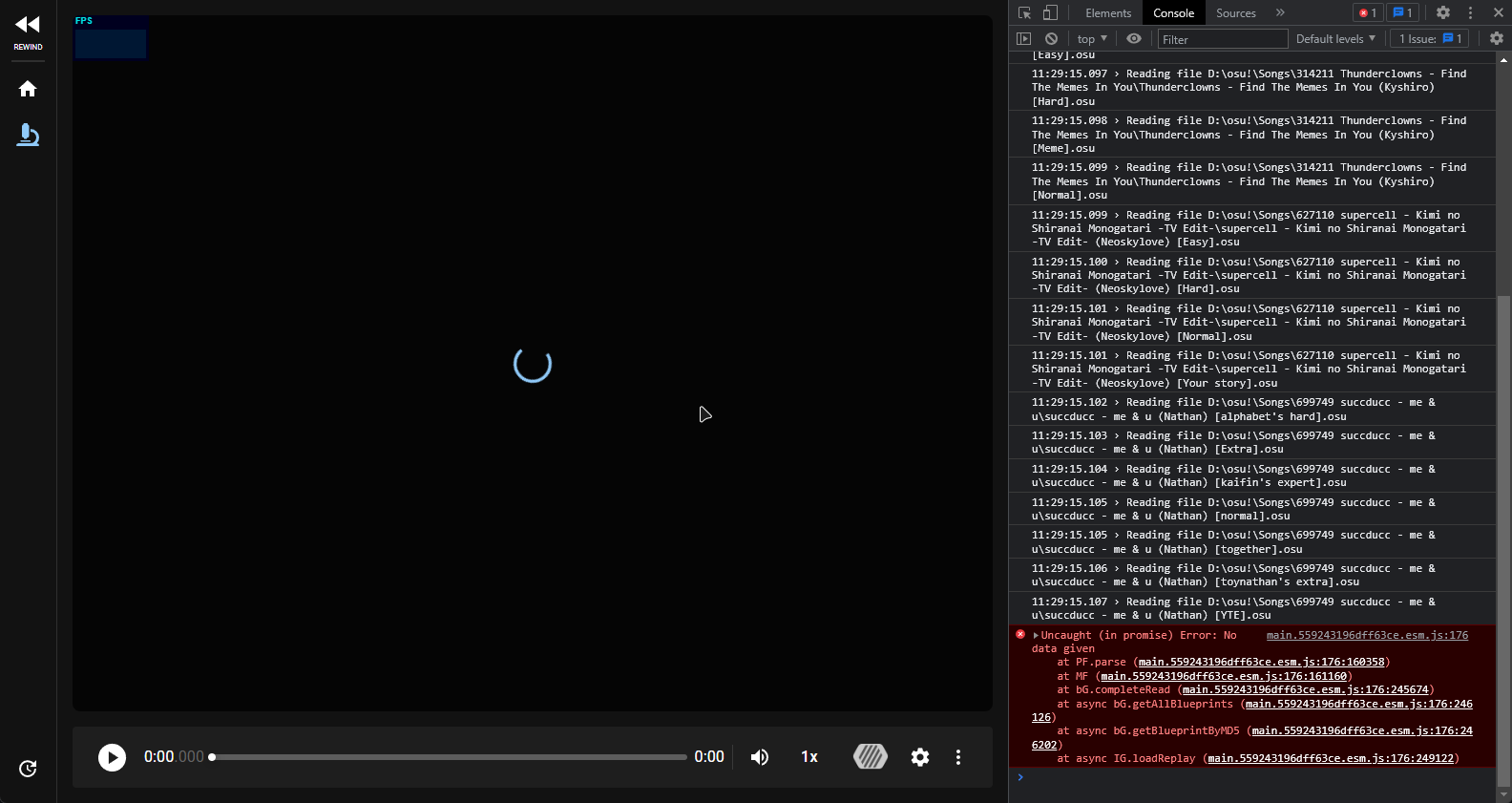Open the 'top' JavaScript context dropdown
Viewport: 1512px width, 803px height.
1092,39
